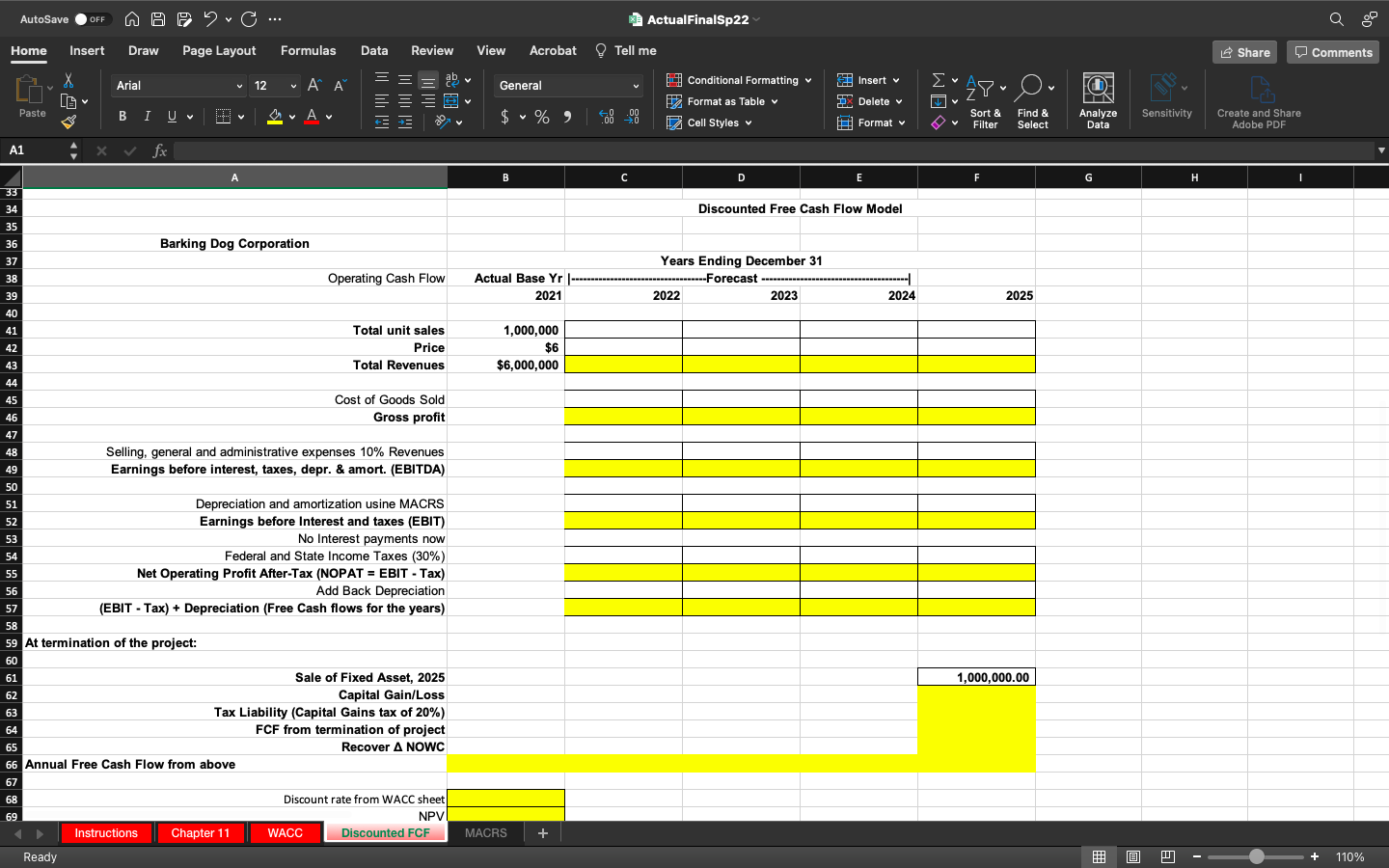
Task: Click Tell me search box
Action: [626, 51]
